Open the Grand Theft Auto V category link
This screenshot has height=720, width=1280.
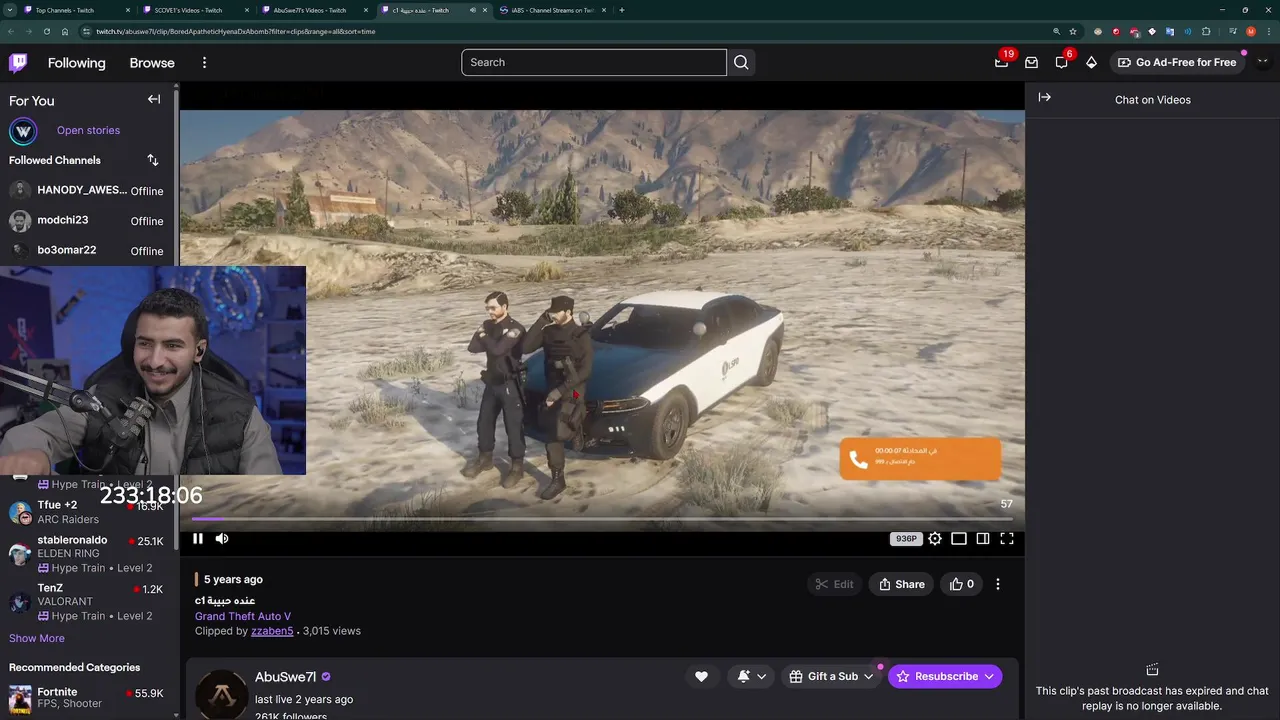coord(243,616)
